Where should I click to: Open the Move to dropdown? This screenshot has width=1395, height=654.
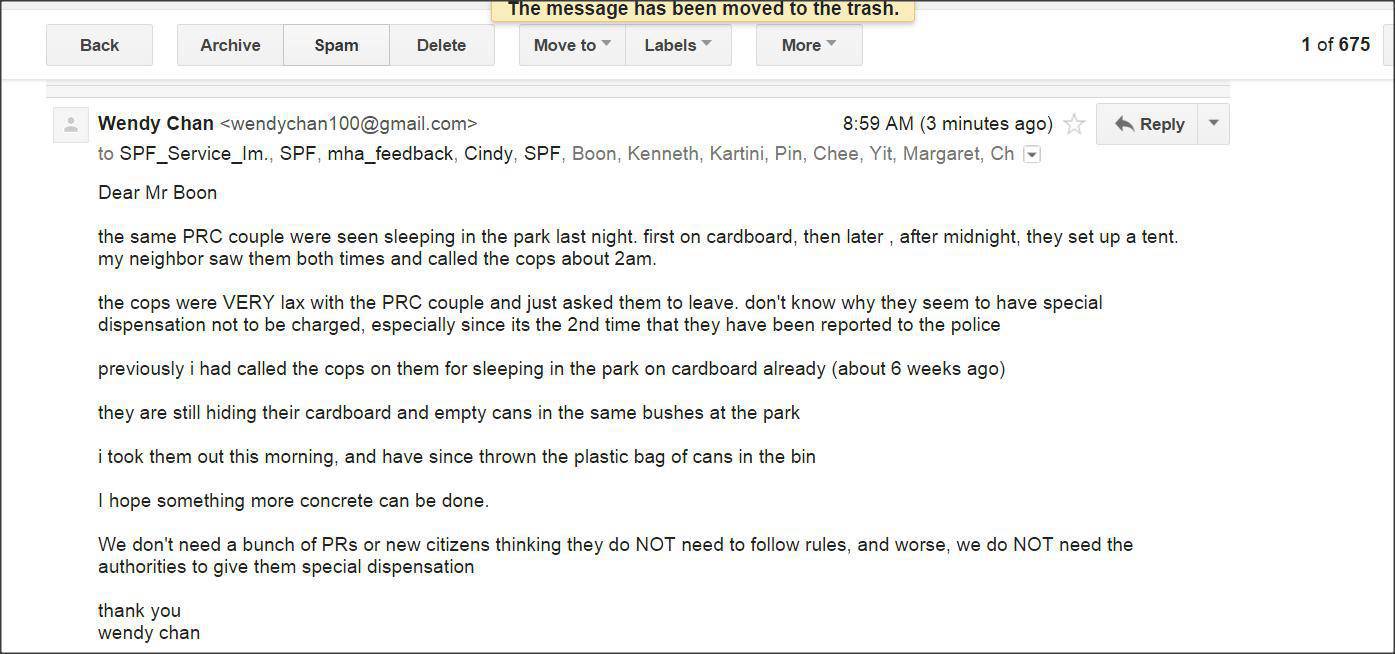click(572, 45)
